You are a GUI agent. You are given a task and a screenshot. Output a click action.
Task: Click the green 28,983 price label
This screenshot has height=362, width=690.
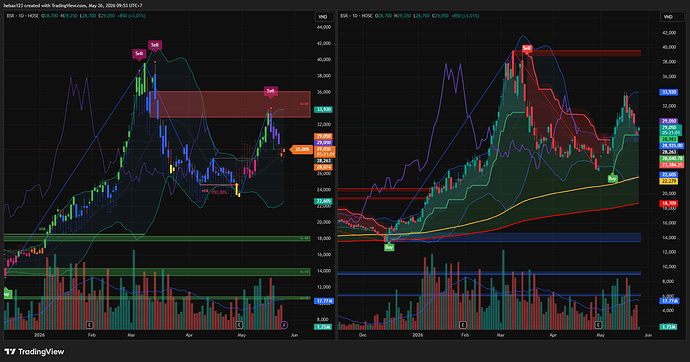[668, 139]
